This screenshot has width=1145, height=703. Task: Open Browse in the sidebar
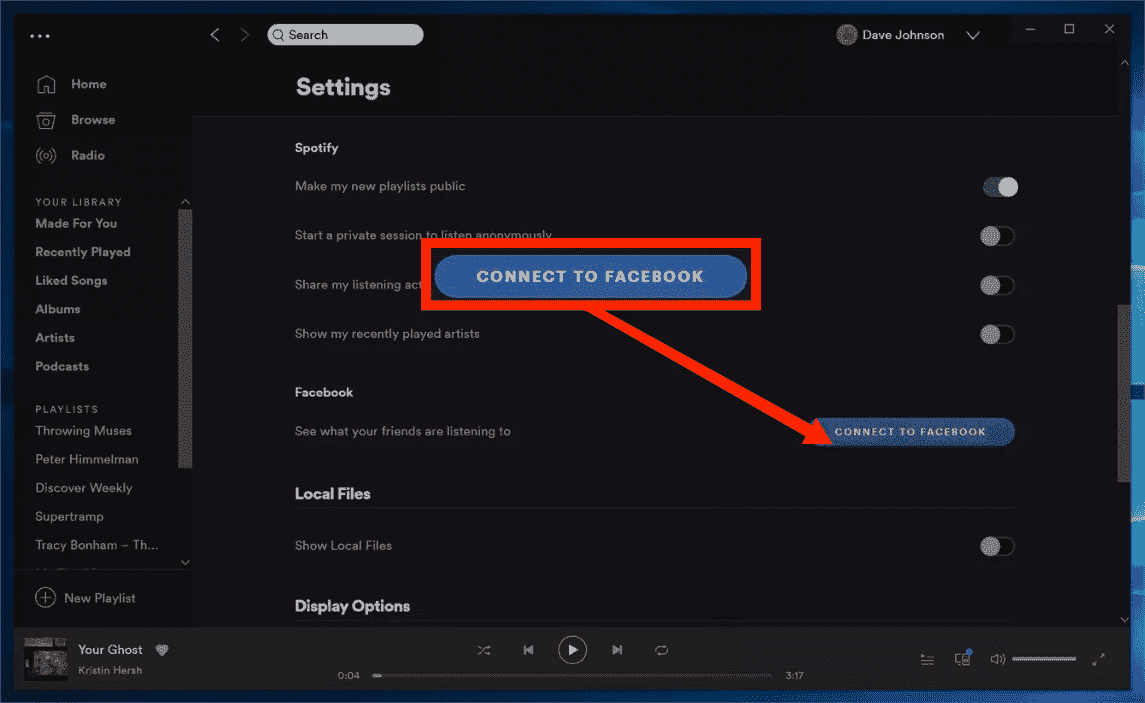coord(93,120)
